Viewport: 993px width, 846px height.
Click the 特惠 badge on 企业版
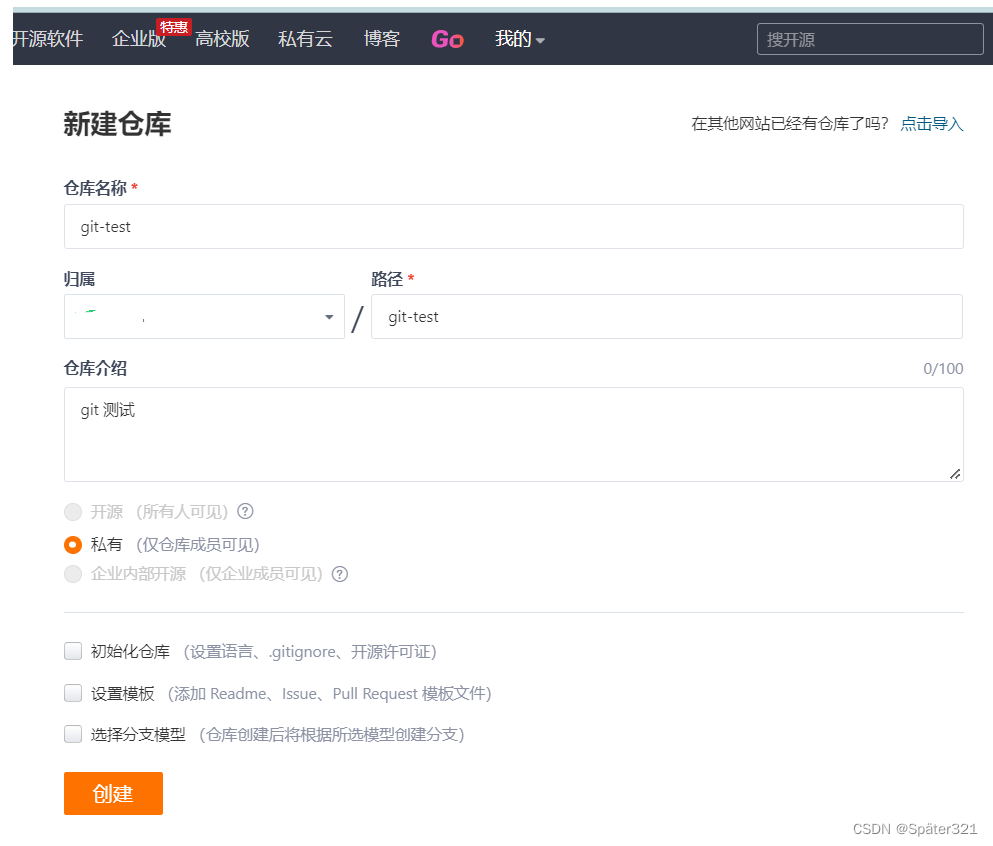click(x=174, y=27)
